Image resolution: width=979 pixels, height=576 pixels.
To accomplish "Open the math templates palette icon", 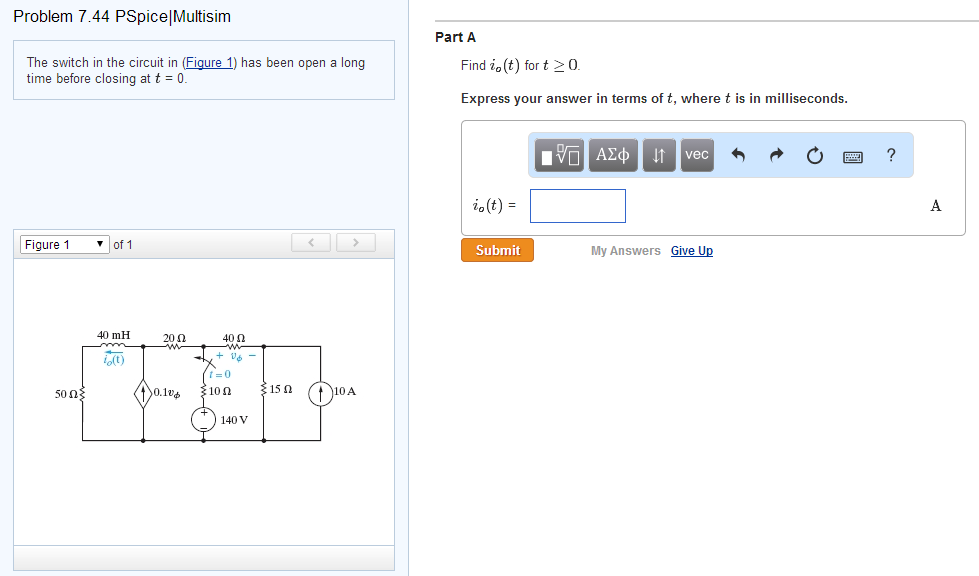I will click(x=557, y=155).
